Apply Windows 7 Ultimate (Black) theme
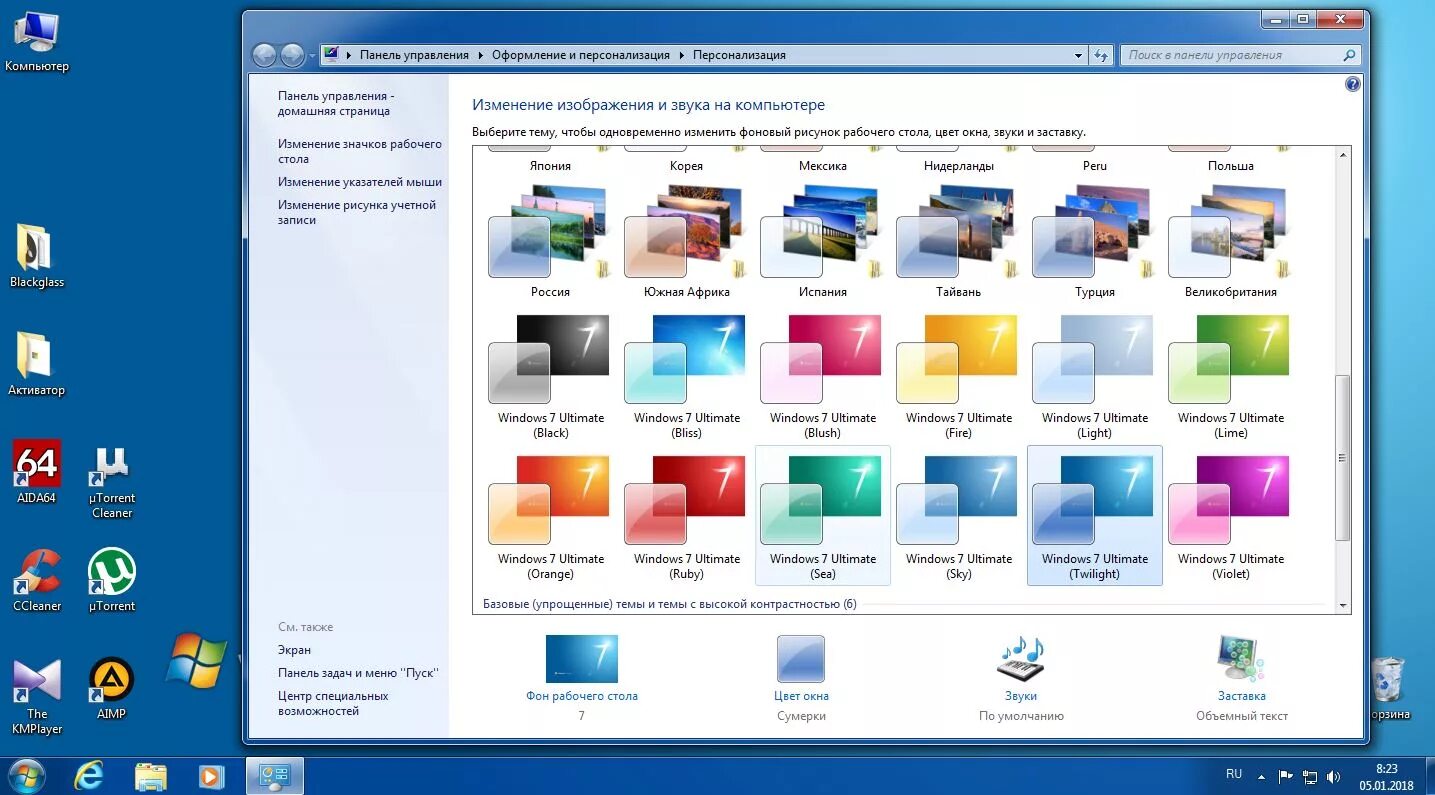This screenshot has width=1435, height=795. [551, 377]
